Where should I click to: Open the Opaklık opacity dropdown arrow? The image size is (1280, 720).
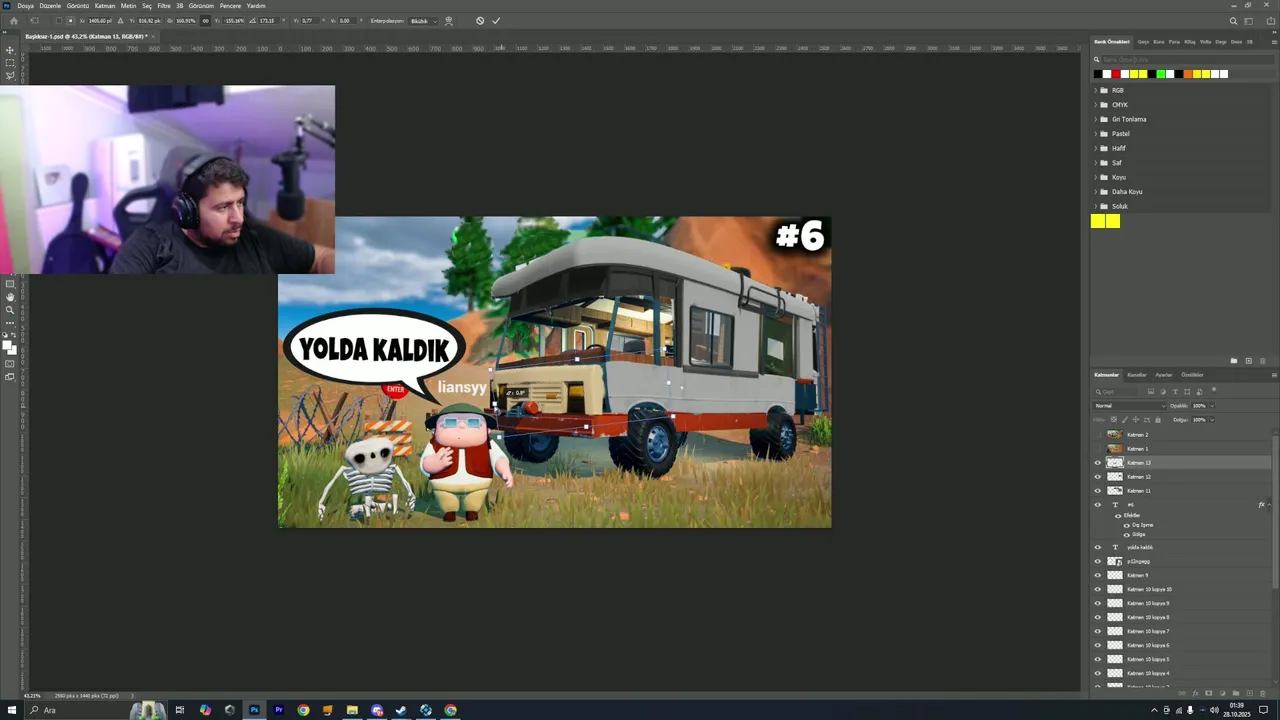[x=1212, y=405]
